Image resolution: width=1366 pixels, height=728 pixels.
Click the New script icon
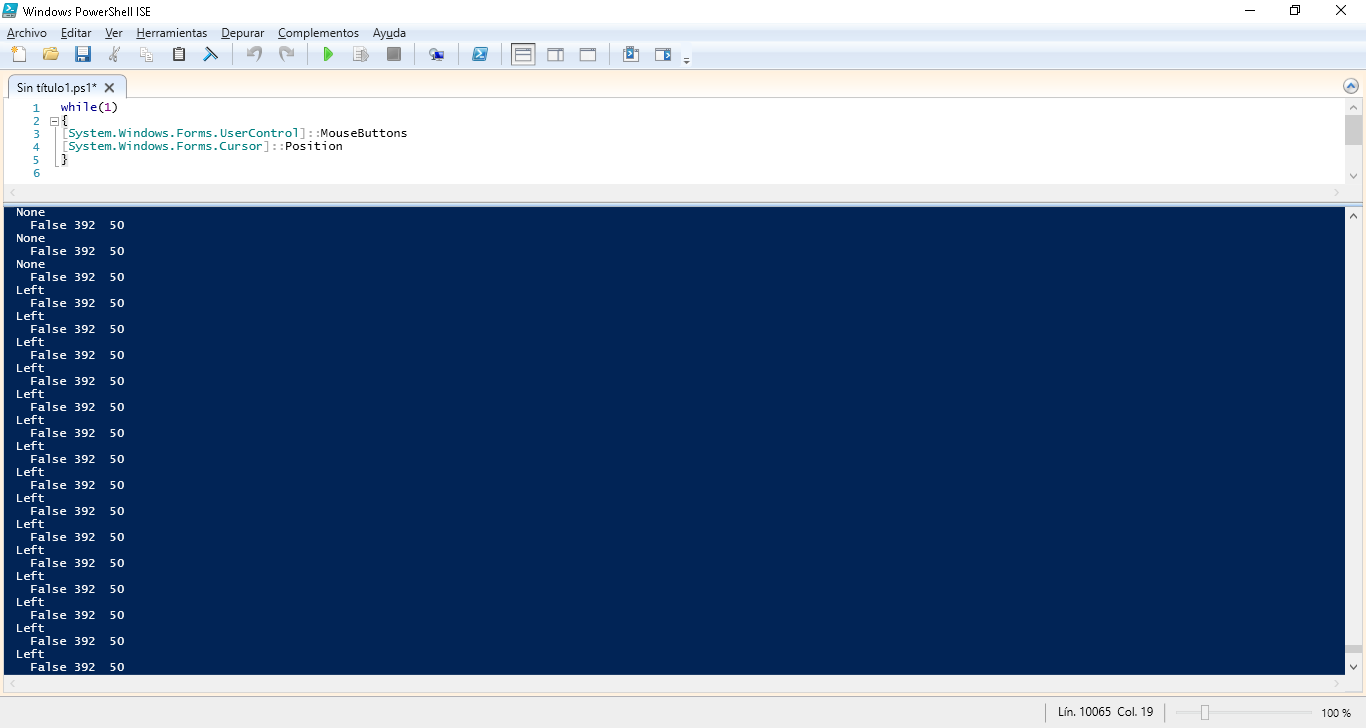click(19, 54)
